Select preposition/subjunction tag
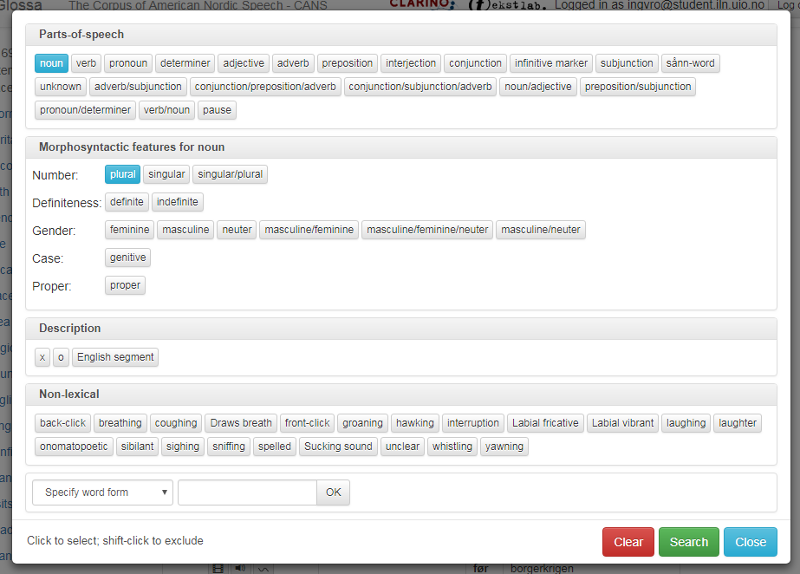 click(x=638, y=87)
